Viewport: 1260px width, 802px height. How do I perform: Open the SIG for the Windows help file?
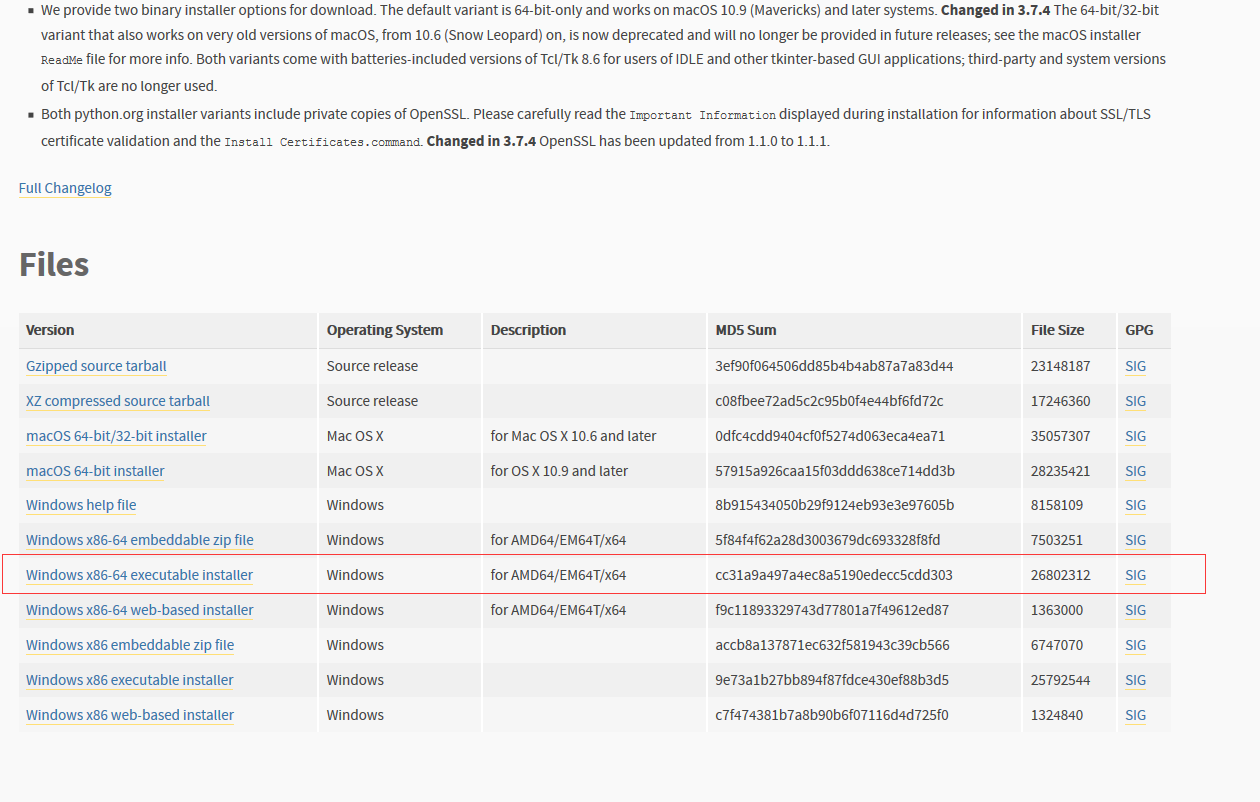(x=1135, y=505)
